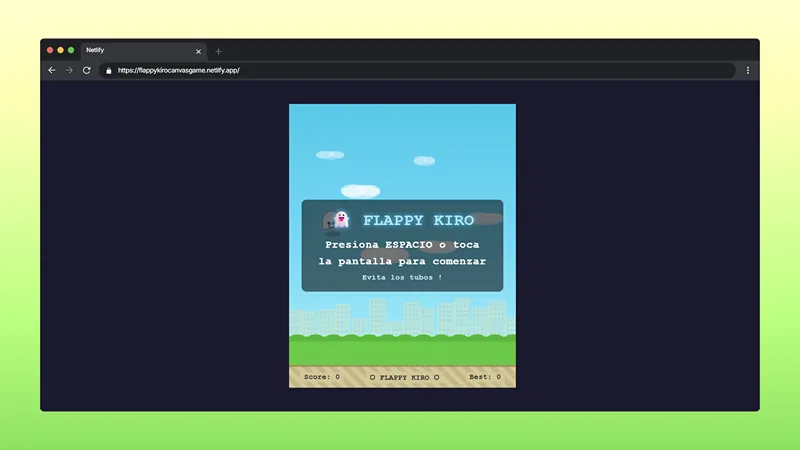The height and width of the screenshot is (450, 800).
Task: Click 'la pantalla para comenzar' text
Action: (402, 261)
